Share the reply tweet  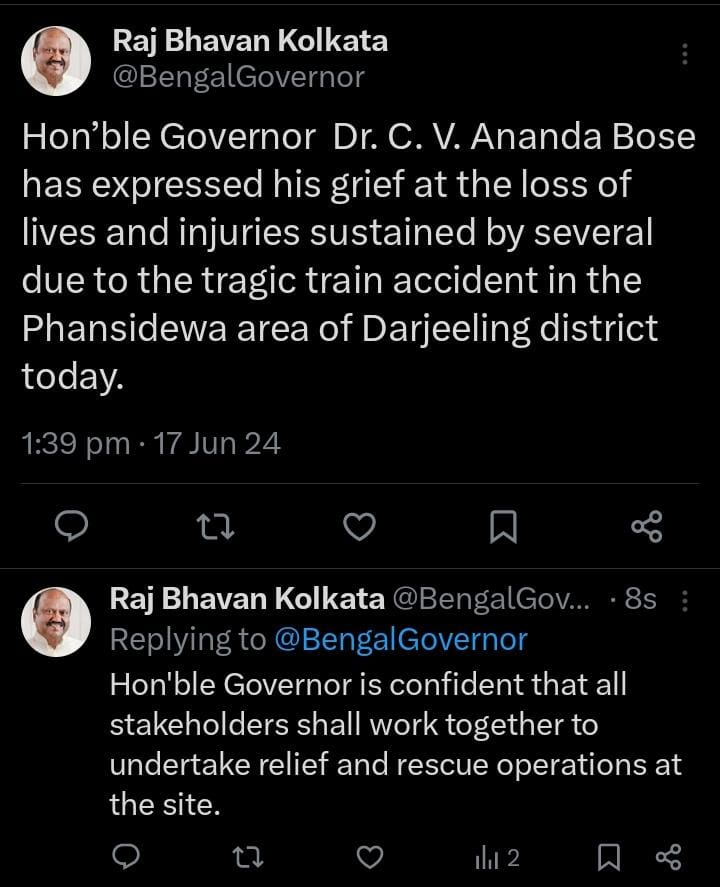pyautogui.click(x=667, y=857)
